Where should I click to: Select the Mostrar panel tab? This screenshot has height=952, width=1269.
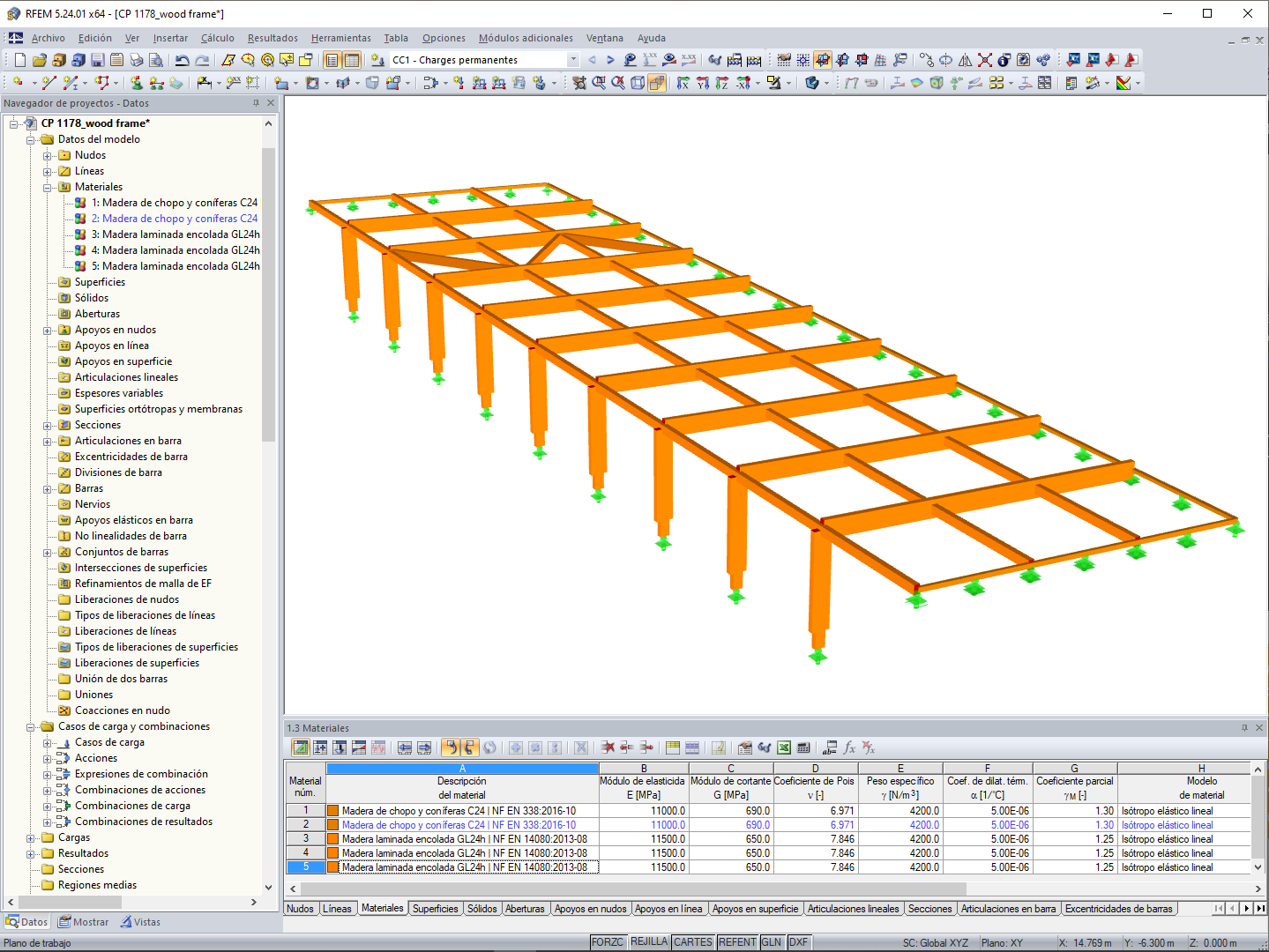84,921
